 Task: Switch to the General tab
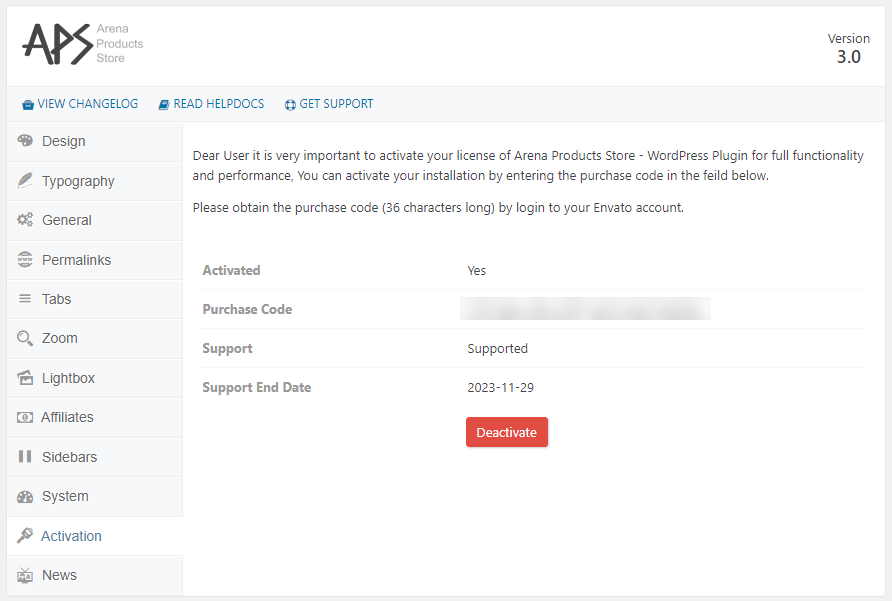[x=94, y=220]
